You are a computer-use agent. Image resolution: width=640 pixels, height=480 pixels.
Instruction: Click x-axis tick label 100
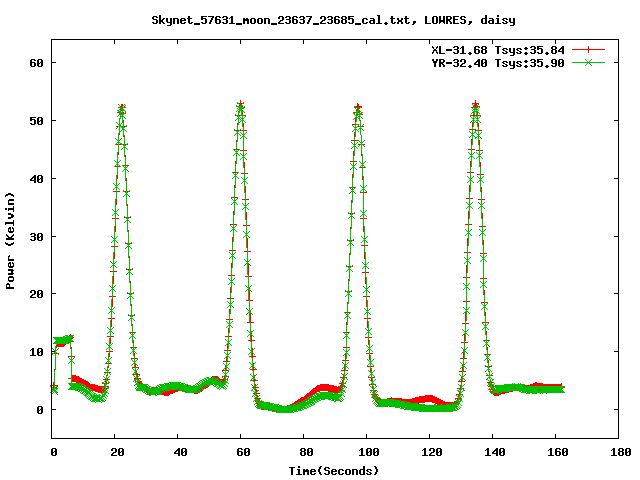tap(369, 452)
